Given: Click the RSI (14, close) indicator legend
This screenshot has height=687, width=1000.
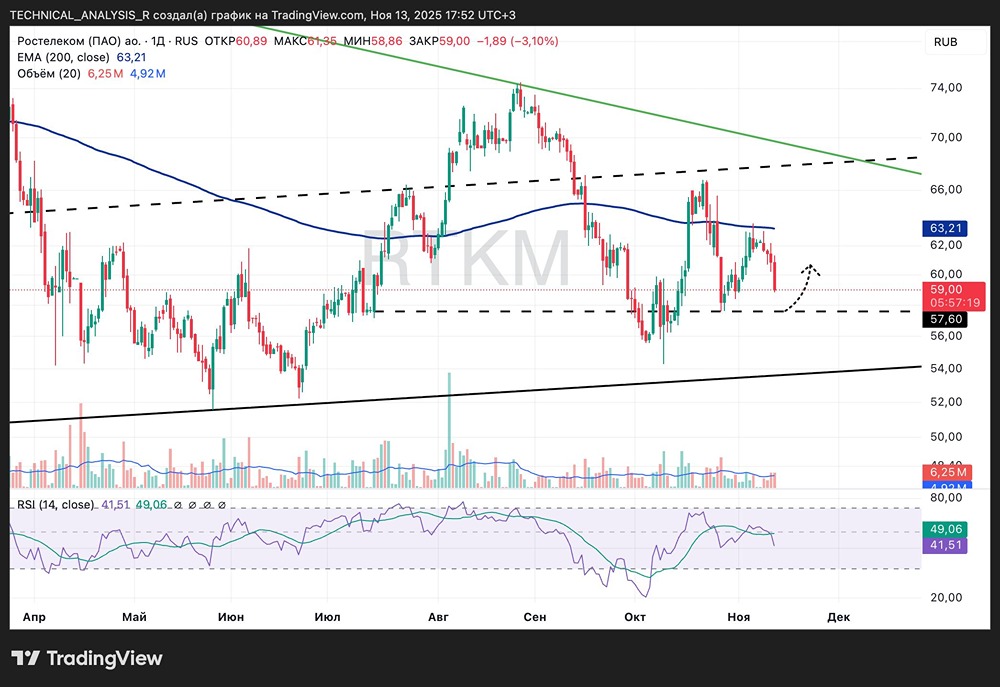Looking at the screenshot, I should pos(55,505).
